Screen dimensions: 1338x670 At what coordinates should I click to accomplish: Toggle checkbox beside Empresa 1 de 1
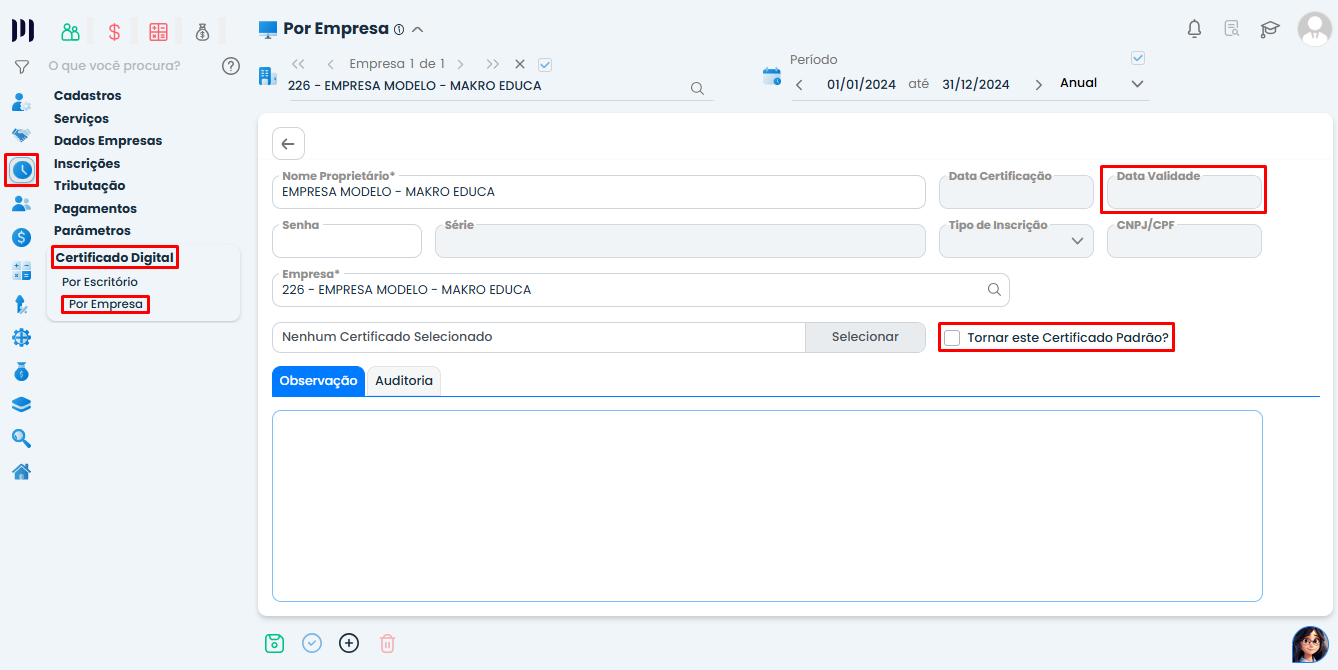tap(545, 64)
